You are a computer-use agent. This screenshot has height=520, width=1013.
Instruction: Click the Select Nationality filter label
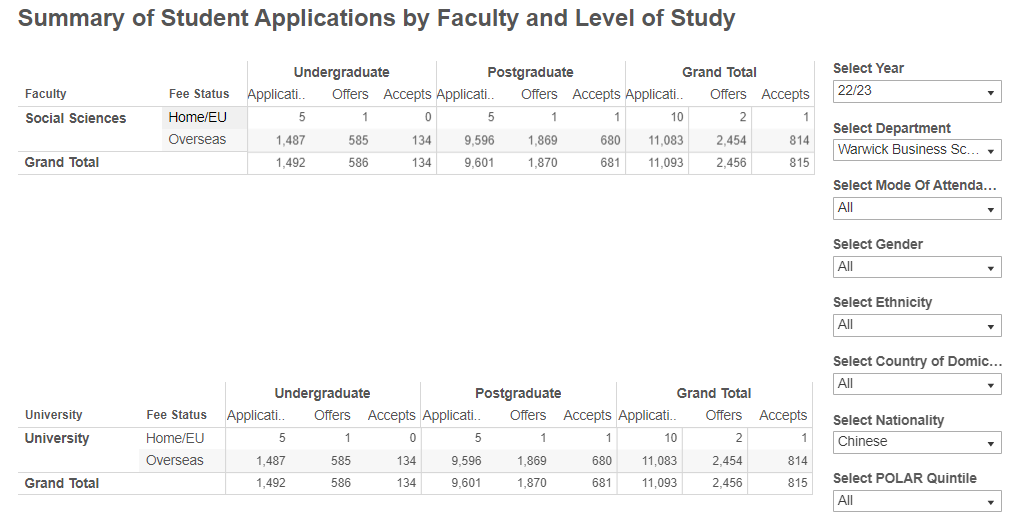(888, 421)
